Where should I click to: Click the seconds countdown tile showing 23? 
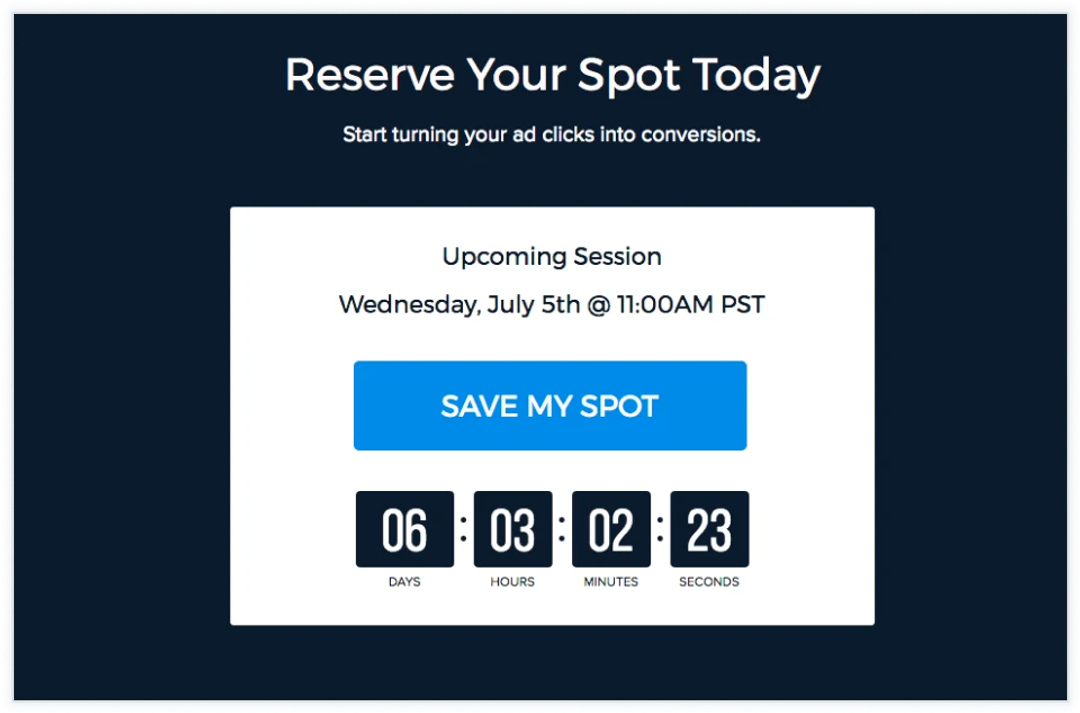[709, 529]
